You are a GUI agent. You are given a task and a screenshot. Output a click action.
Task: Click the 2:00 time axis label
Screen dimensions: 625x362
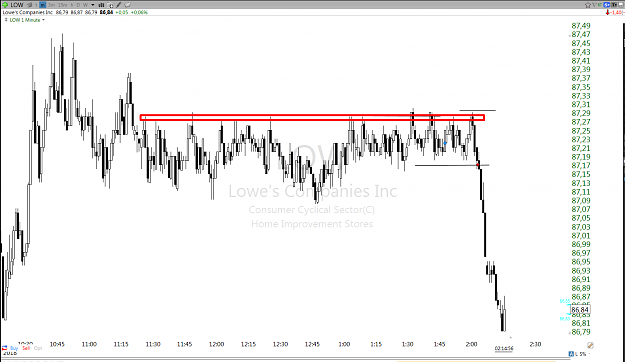472,344
